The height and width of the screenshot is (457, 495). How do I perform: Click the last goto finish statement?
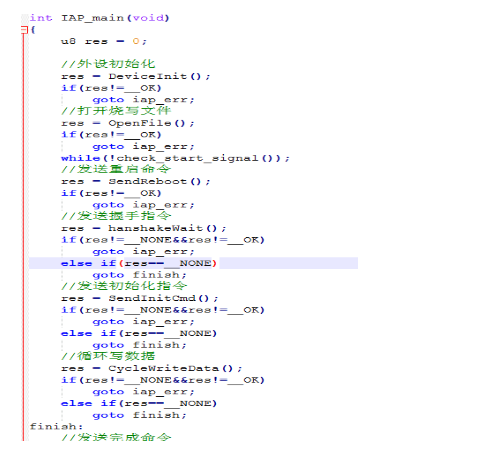[x=139, y=415]
